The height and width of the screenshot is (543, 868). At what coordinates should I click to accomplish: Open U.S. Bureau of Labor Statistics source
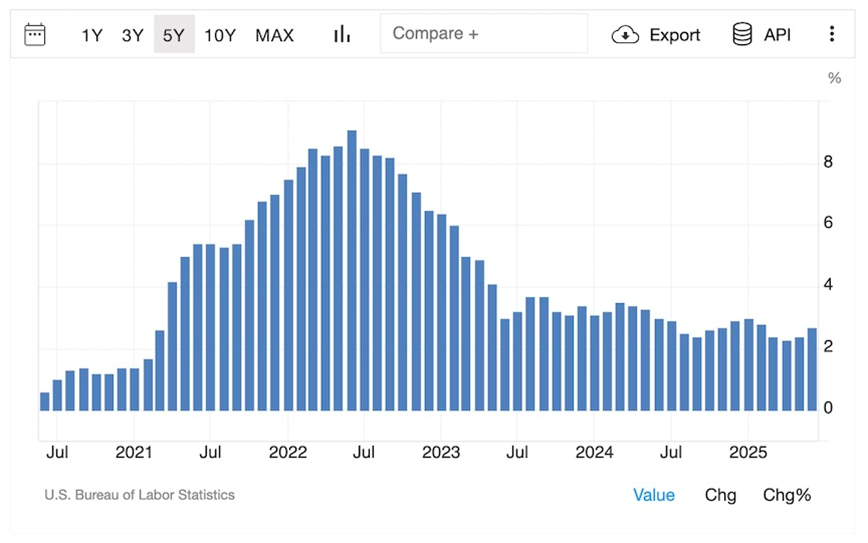click(139, 495)
